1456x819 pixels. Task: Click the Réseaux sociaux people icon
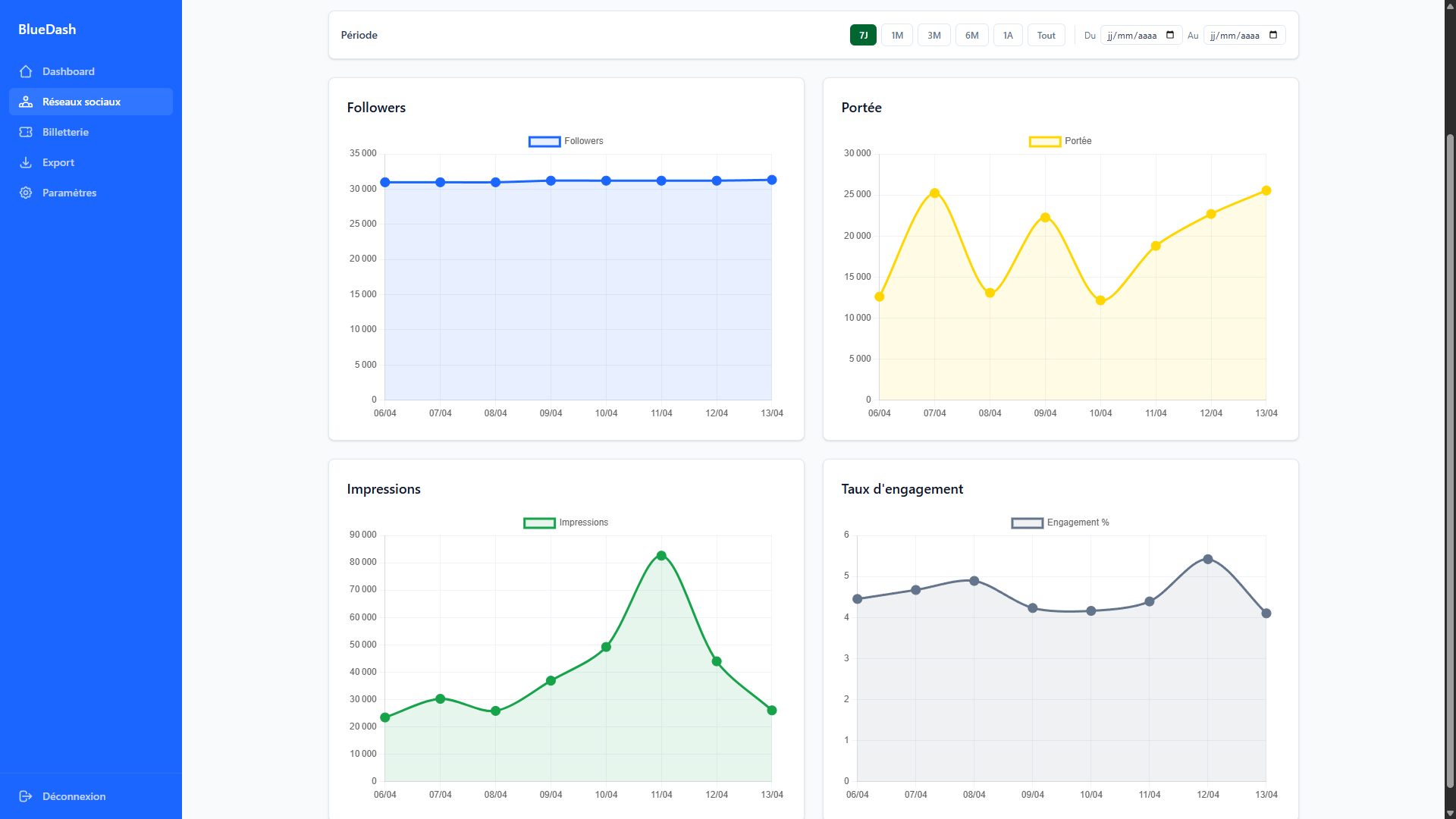[26, 102]
